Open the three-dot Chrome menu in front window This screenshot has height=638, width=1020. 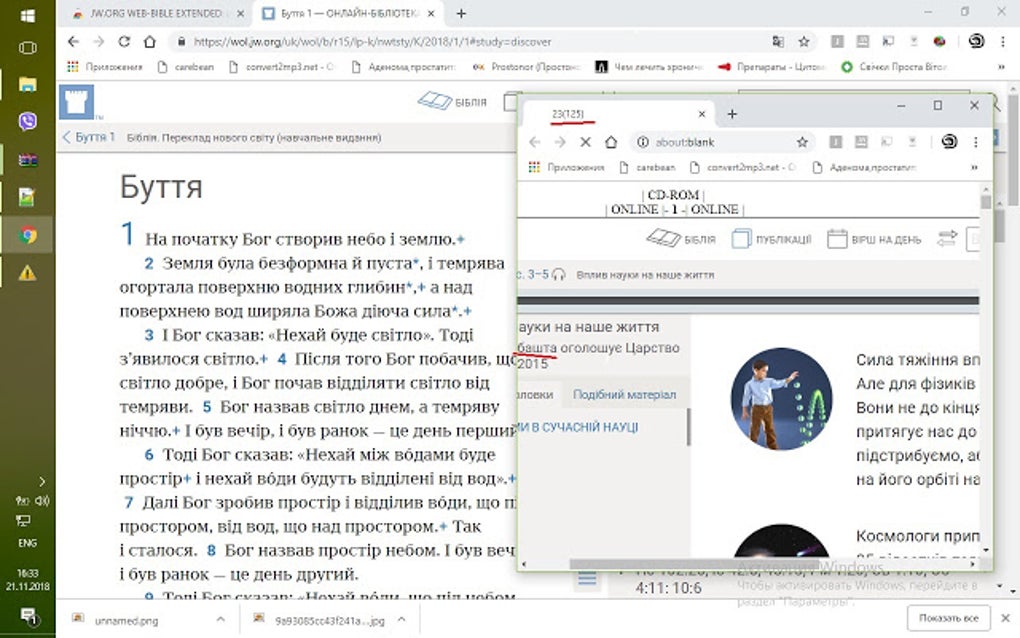point(976,141)
